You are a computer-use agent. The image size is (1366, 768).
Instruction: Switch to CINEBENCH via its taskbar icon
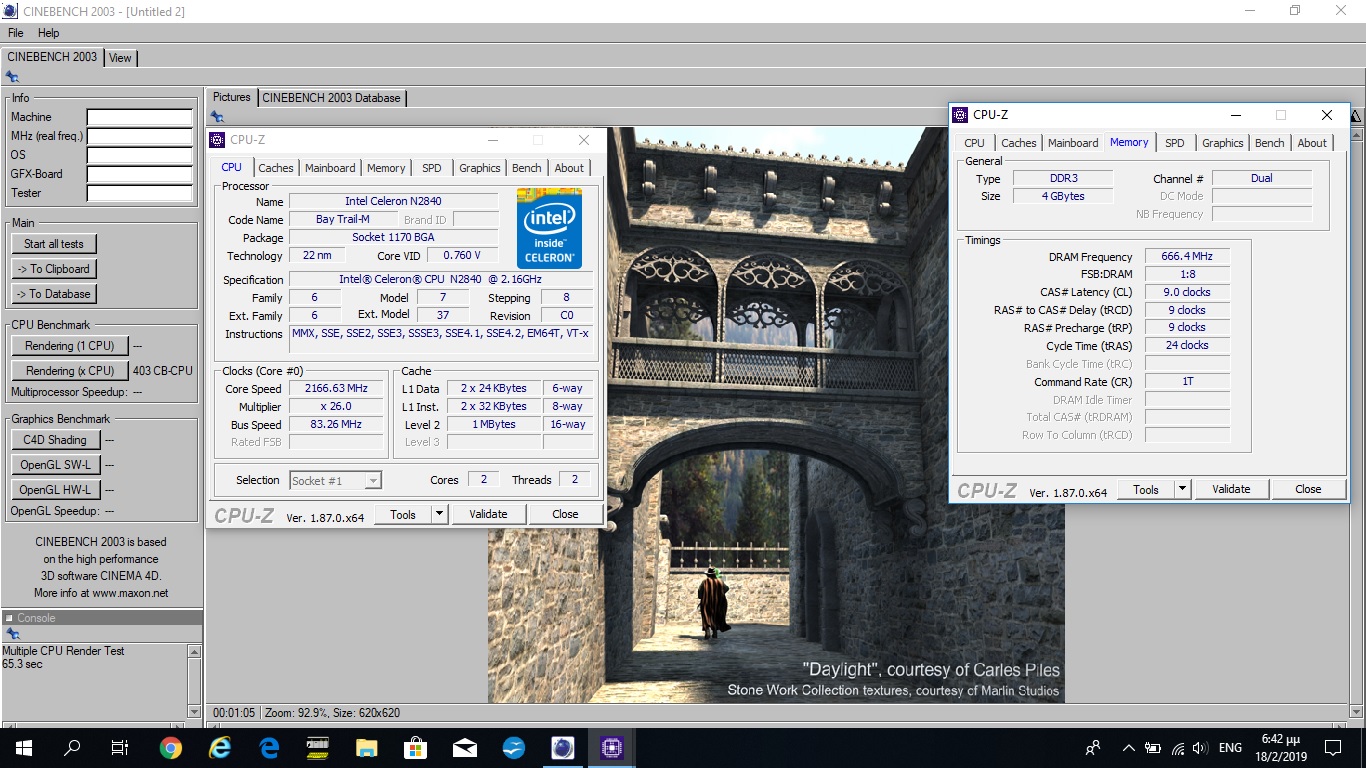pyautogui.click(x=563, y=747)
